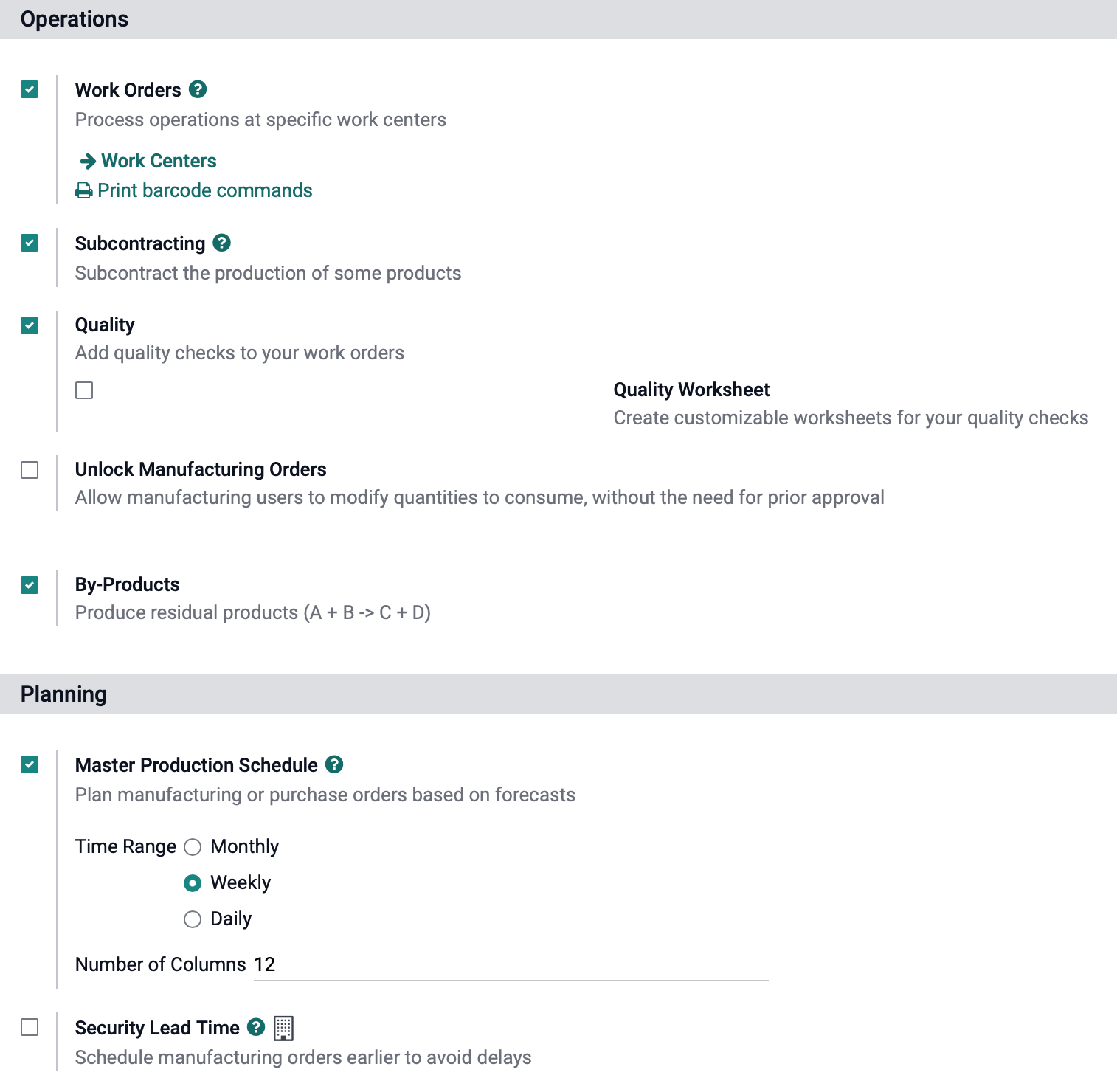This screenshot has height=1092, width=1117.
Task: Select the Monthly time range
Action: pyautogui.click(x=193, y=847)
